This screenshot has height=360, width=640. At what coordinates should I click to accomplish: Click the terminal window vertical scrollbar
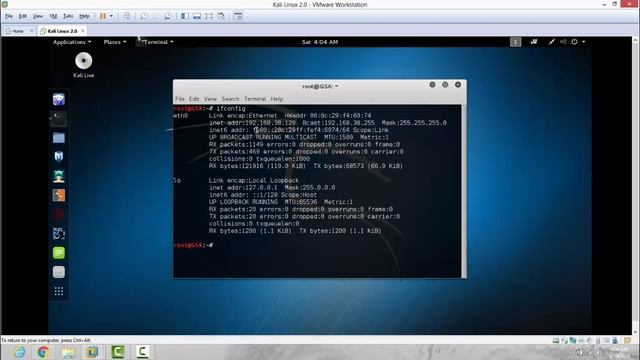click(x=464, y=191)
